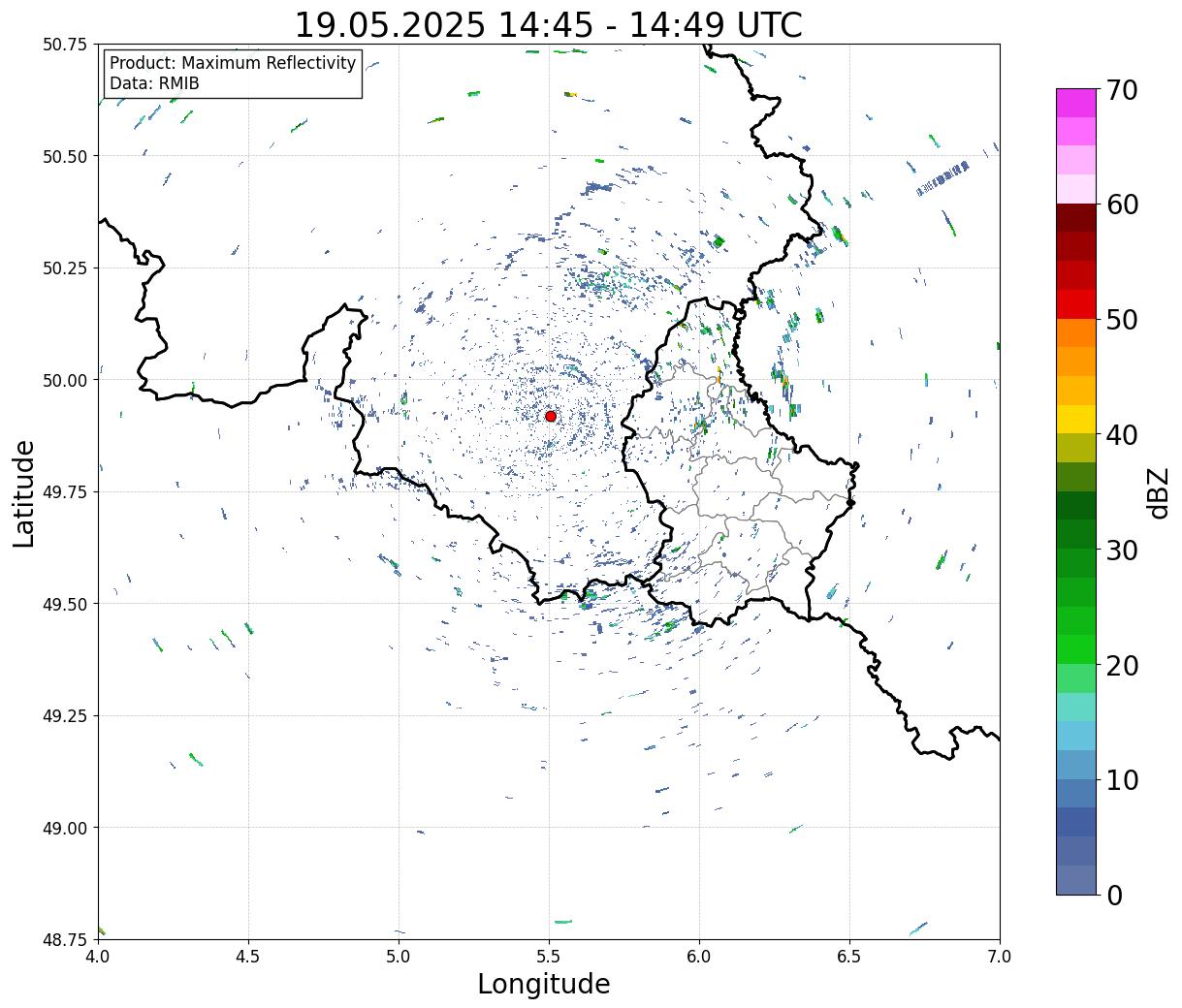Click the dBZ colorbar label
Screen dimensions: 1182x1008
coord(1158,492)
